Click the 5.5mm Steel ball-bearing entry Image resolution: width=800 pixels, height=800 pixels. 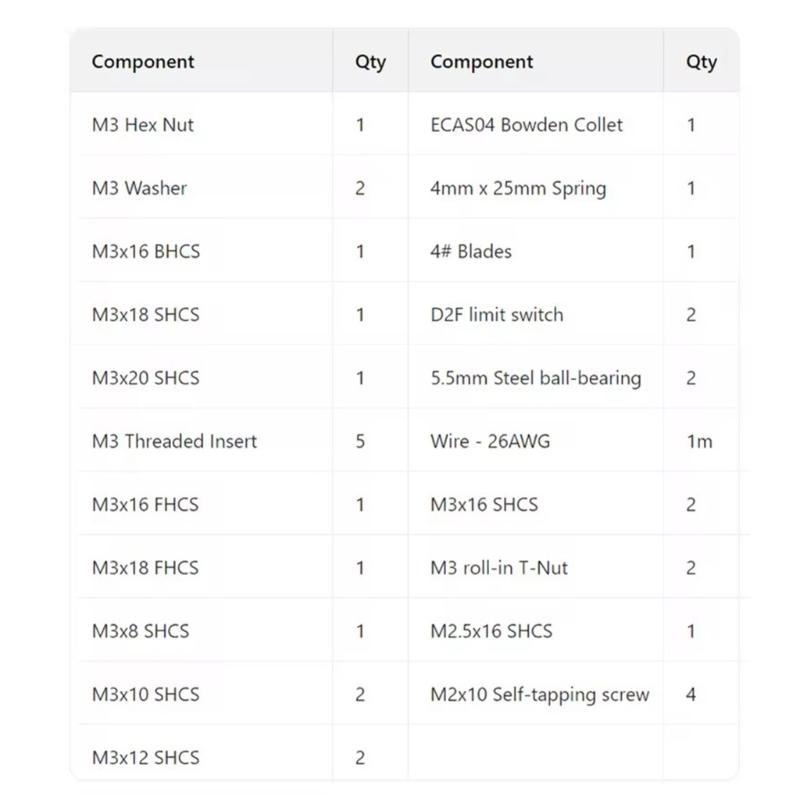click(536, 378)
